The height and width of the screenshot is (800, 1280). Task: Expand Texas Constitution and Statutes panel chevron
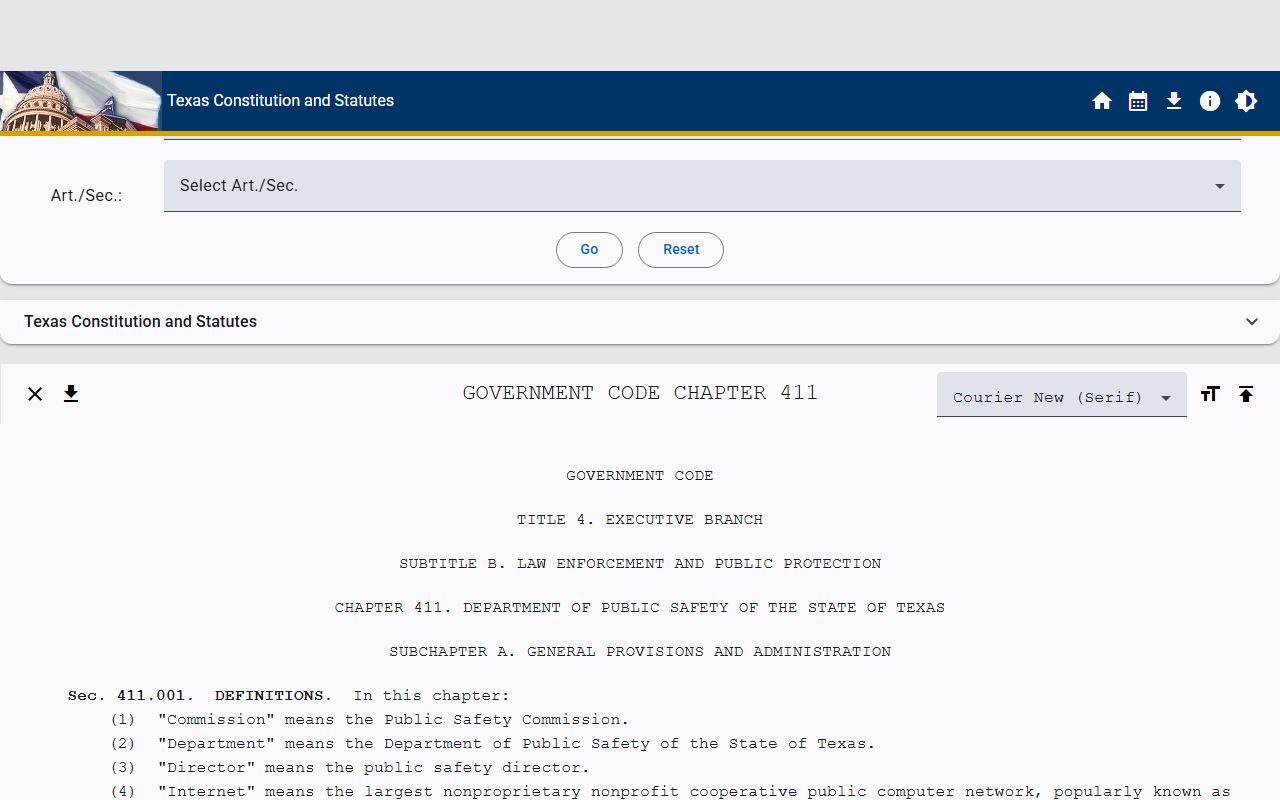tap(1252, 322)
